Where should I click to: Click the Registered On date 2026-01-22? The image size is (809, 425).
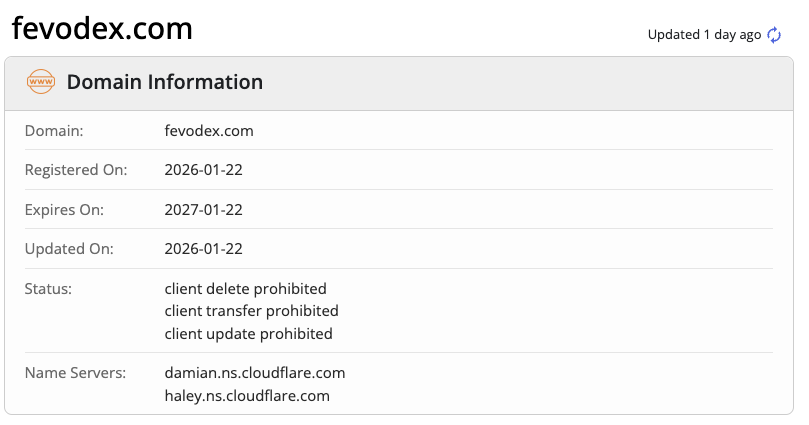click(204, 170)
